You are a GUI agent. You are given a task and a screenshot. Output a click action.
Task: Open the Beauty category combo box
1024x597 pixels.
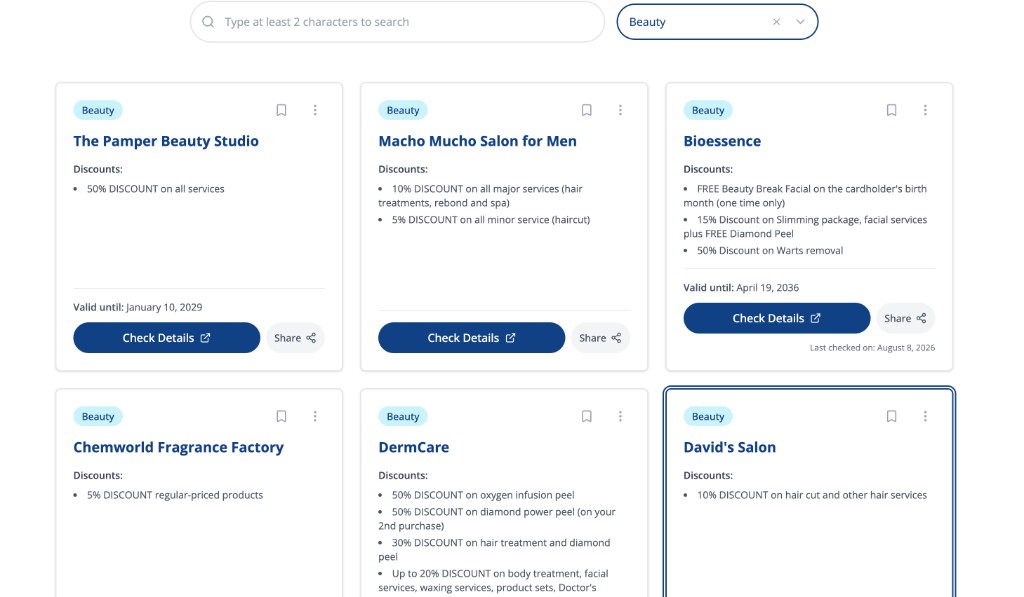(717, 22)
